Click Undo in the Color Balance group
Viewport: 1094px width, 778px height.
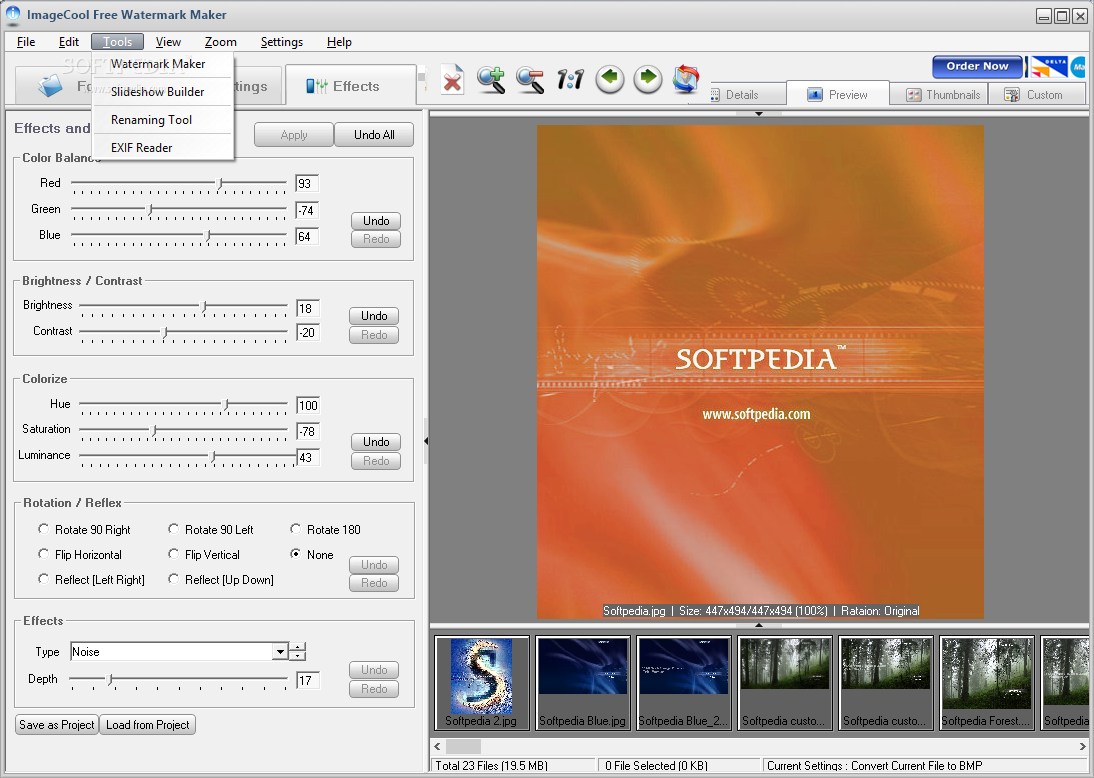click(x=376, y=221)
